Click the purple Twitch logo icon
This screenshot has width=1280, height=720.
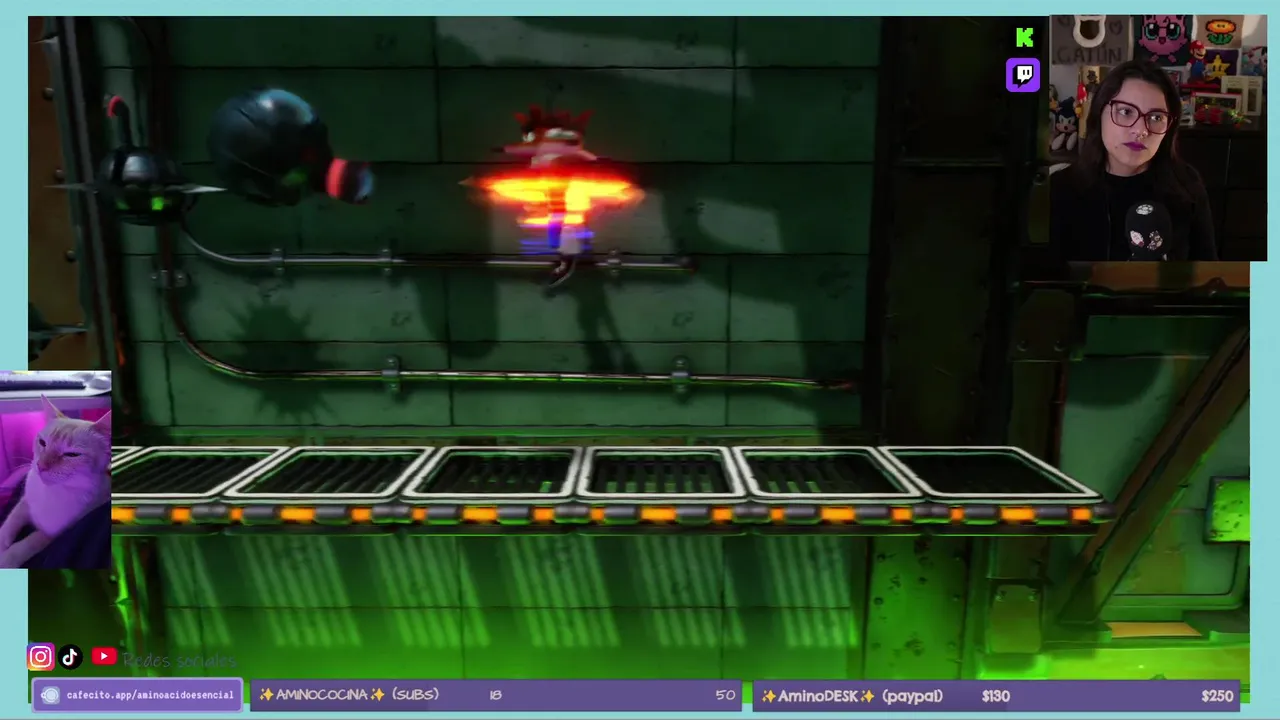coord(1023,75)
